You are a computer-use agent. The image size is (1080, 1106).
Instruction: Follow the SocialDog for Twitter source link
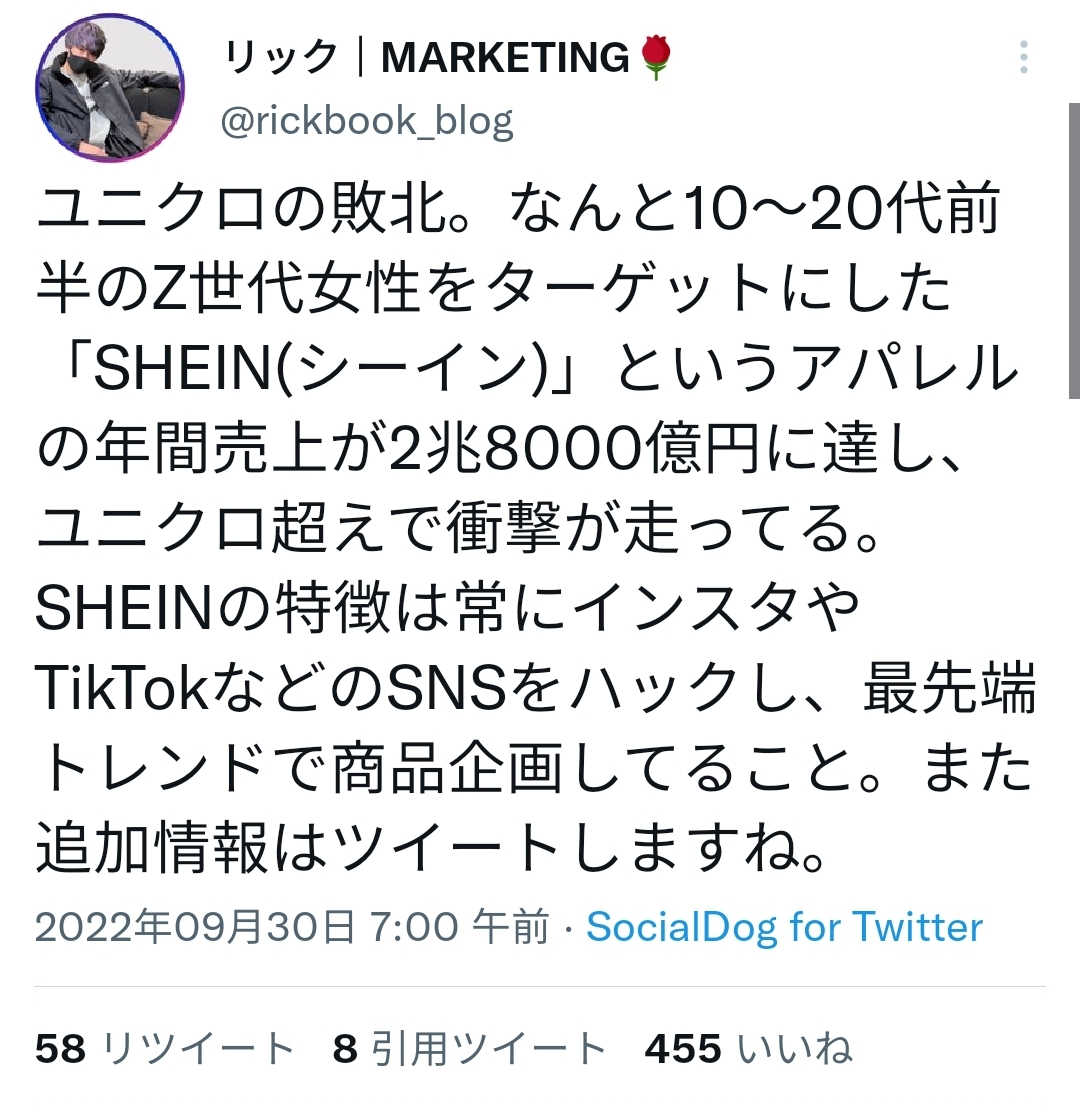[784, 926]
